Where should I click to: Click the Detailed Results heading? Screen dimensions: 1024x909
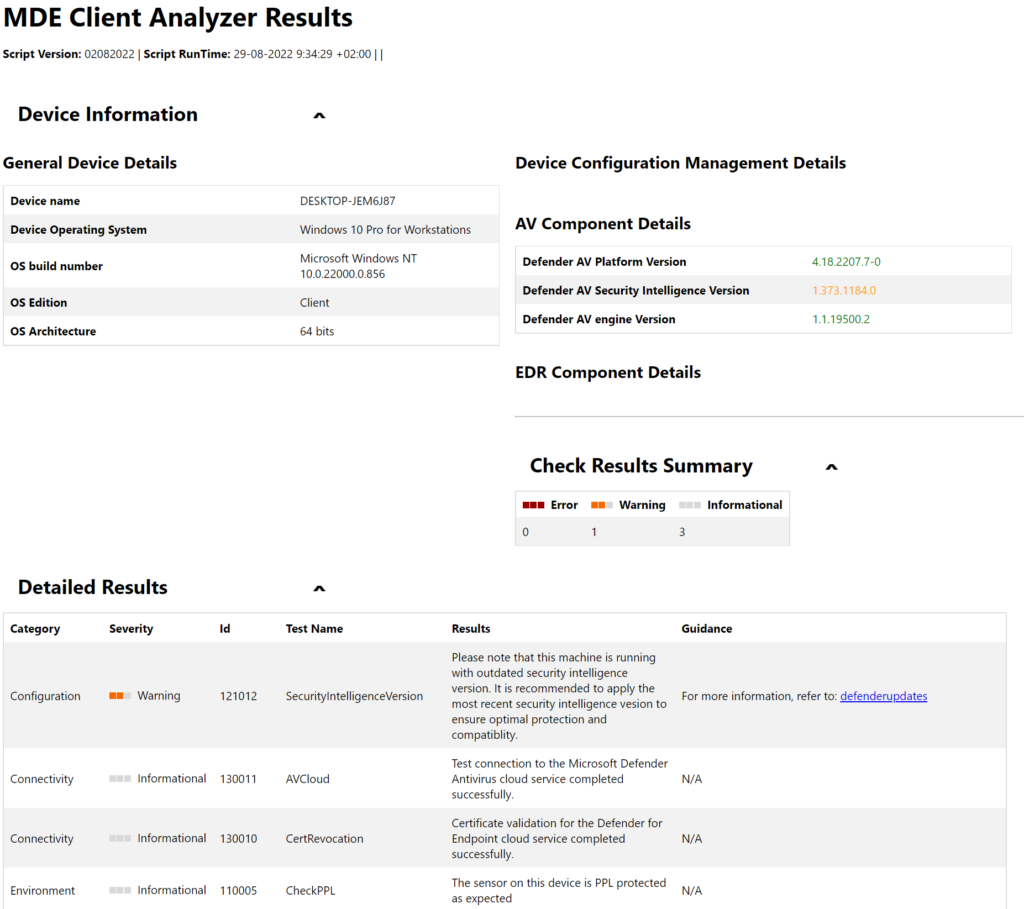tap(93, 587)
